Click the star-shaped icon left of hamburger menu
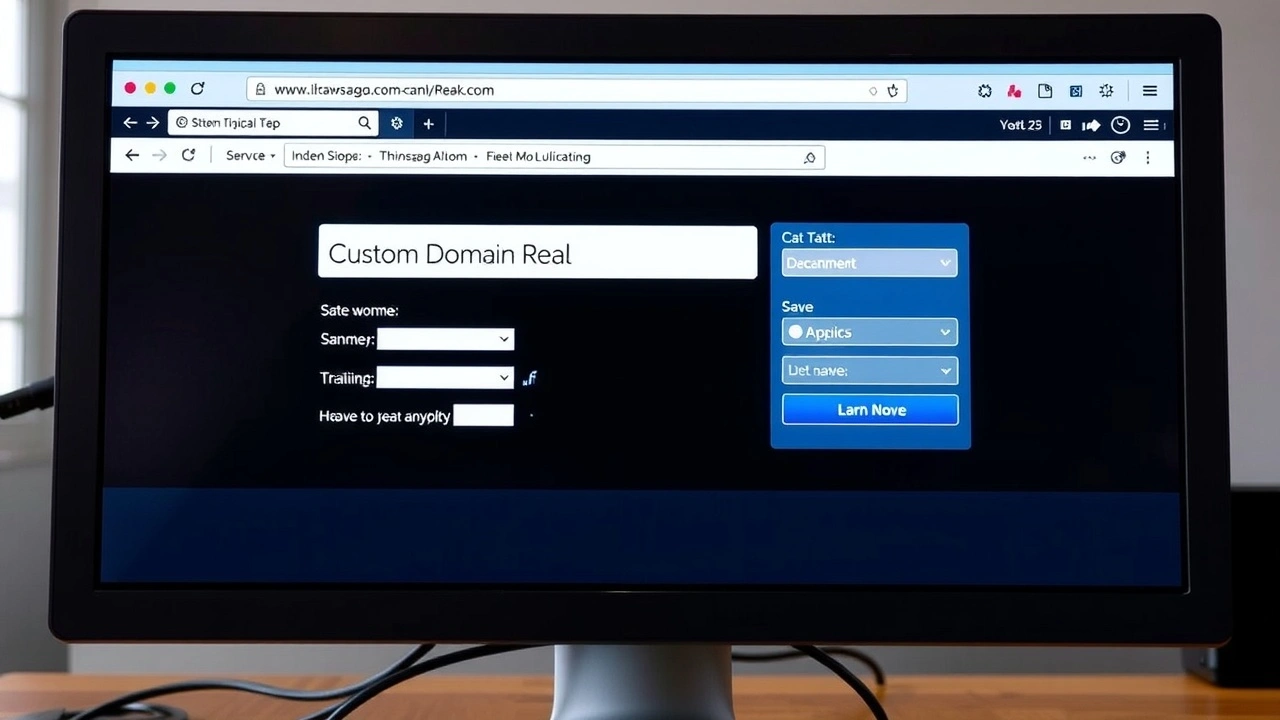This screenshot has width=1280, height=720. pos(1106,91)
